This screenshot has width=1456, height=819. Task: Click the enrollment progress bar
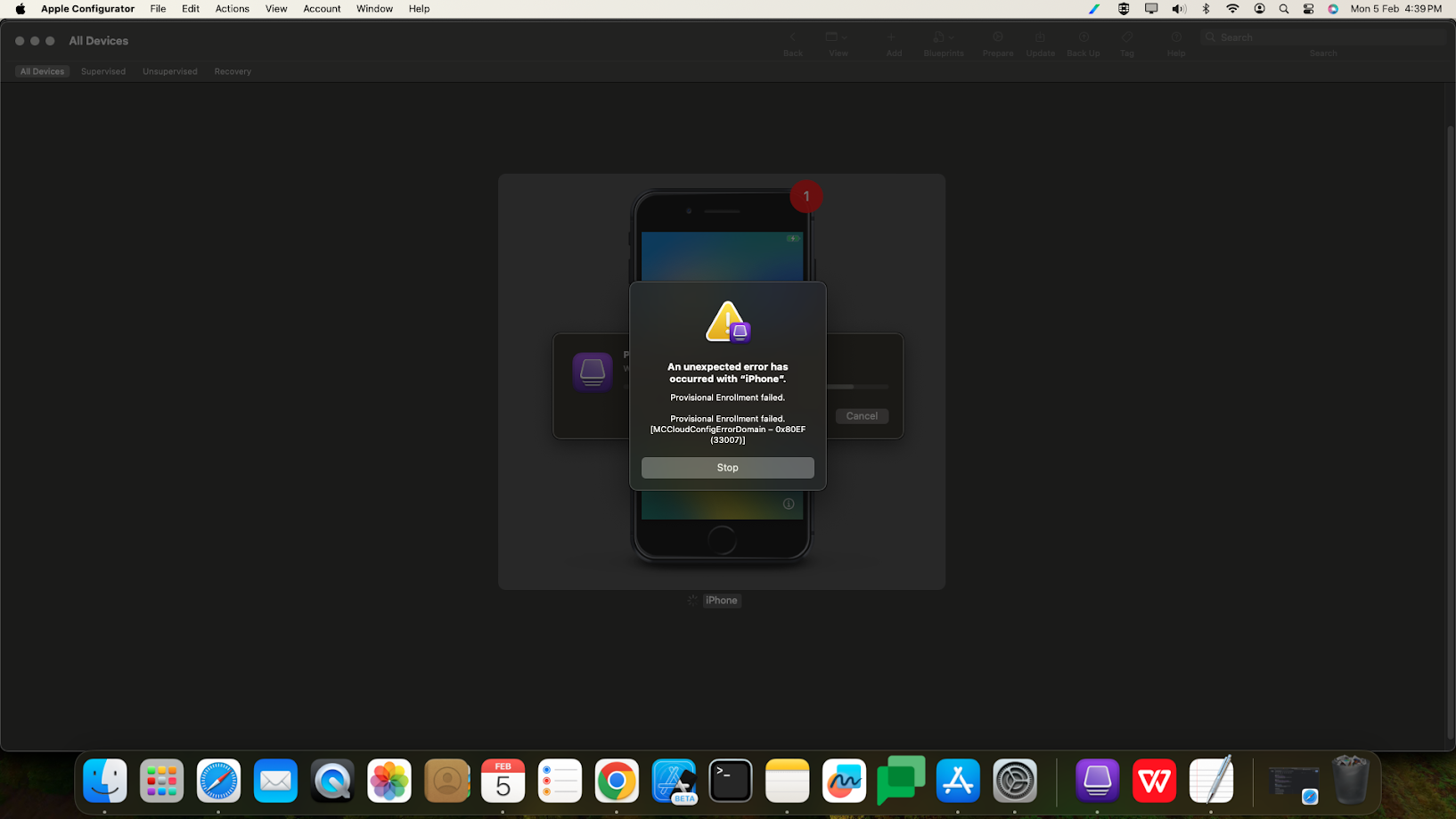(x=857, y=386)
